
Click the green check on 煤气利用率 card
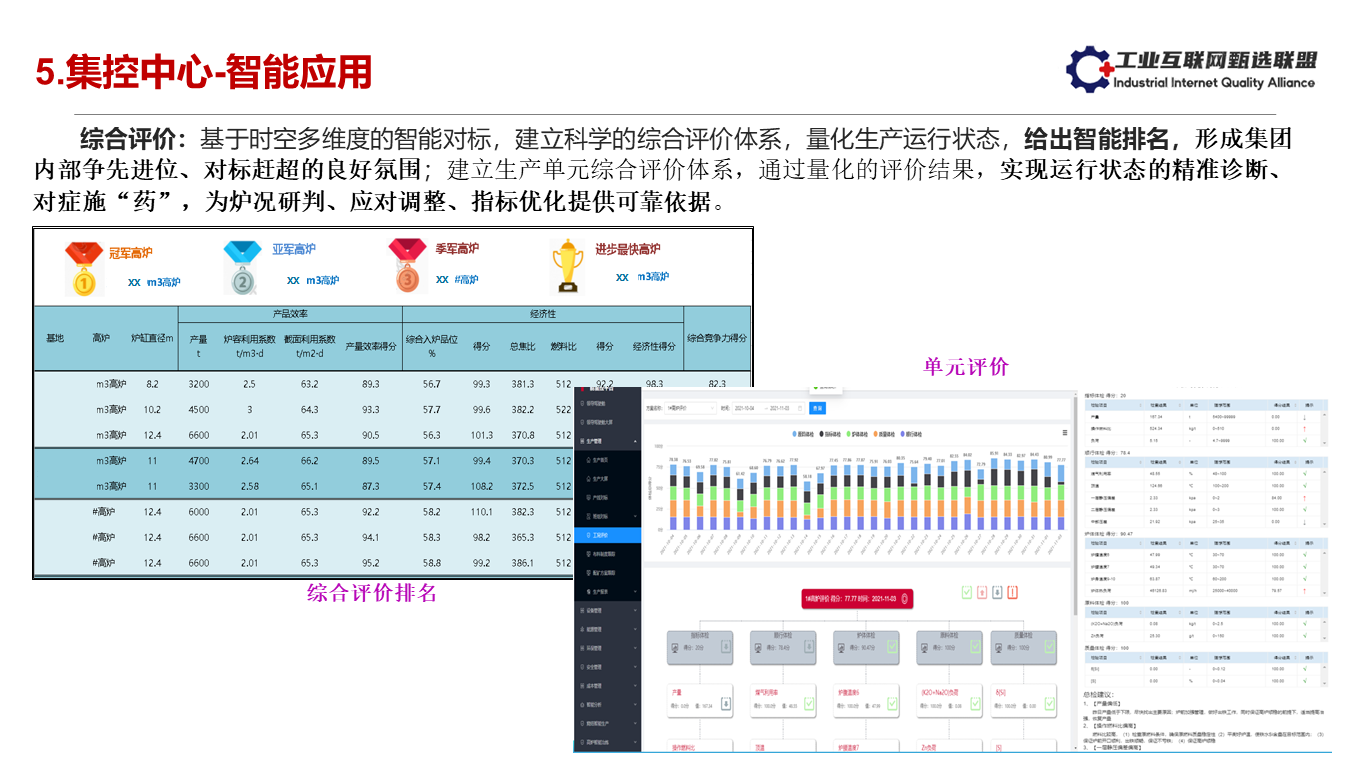(x=809, y=704)
